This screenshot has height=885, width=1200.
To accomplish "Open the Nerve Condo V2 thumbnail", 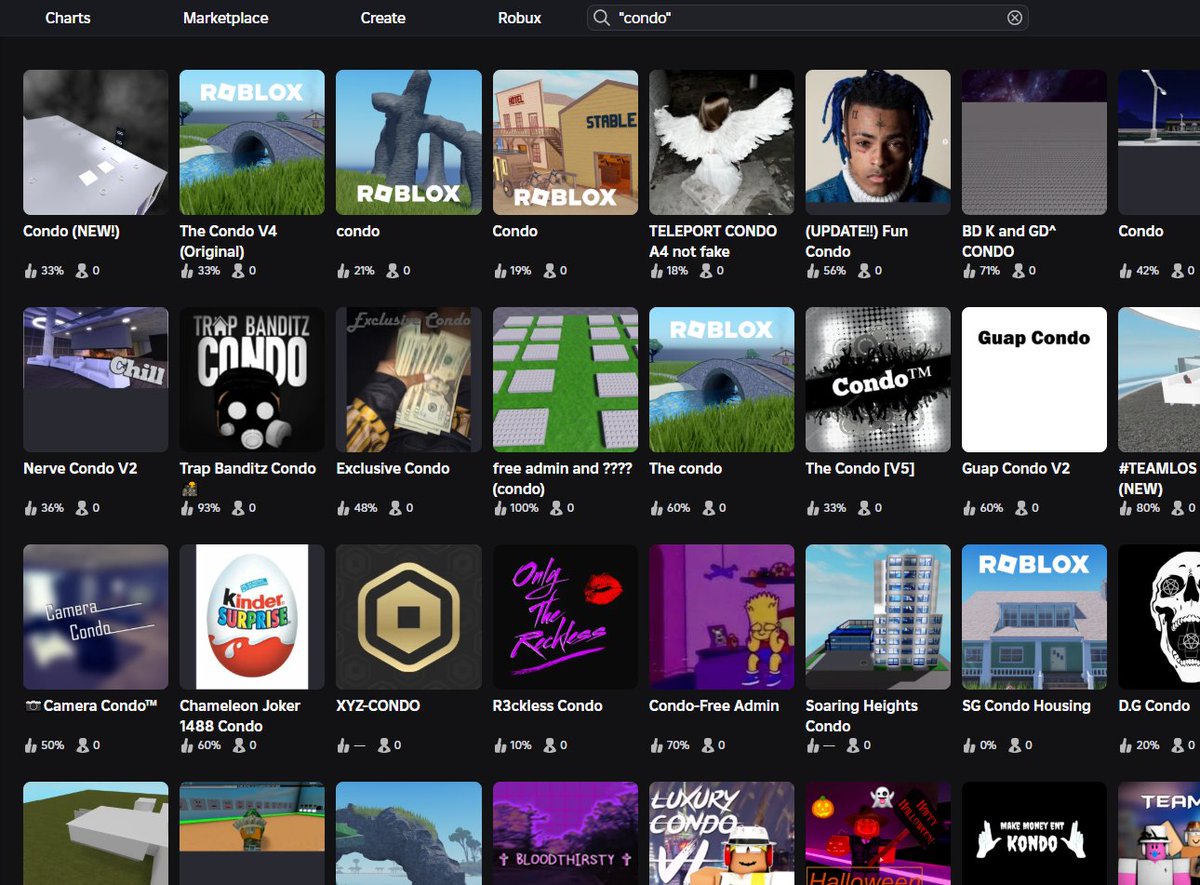I will pos(96,379).
